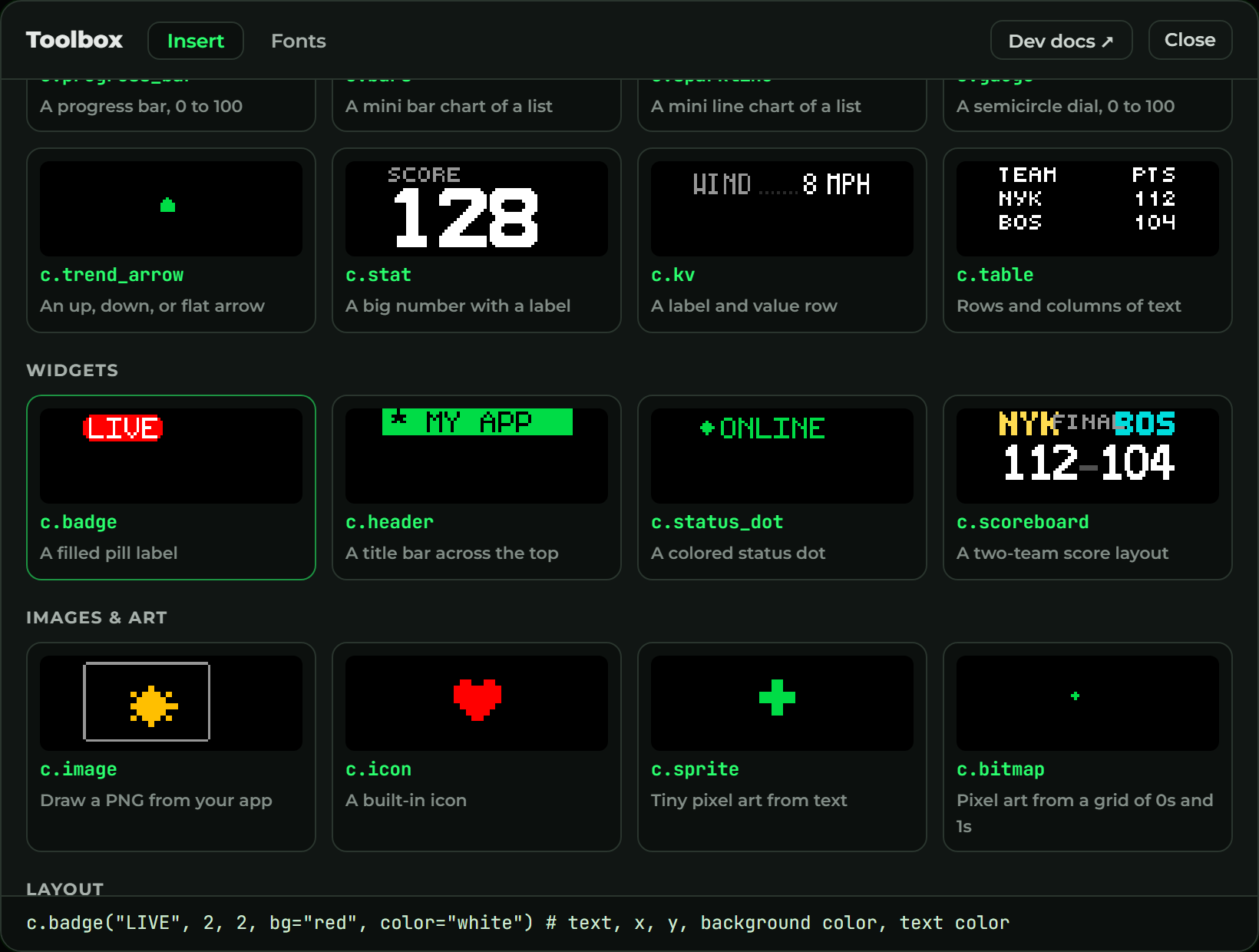This screenshot has height=952, width=1259.
Task: Switch to the Insert tab
Action: [196, 41]
